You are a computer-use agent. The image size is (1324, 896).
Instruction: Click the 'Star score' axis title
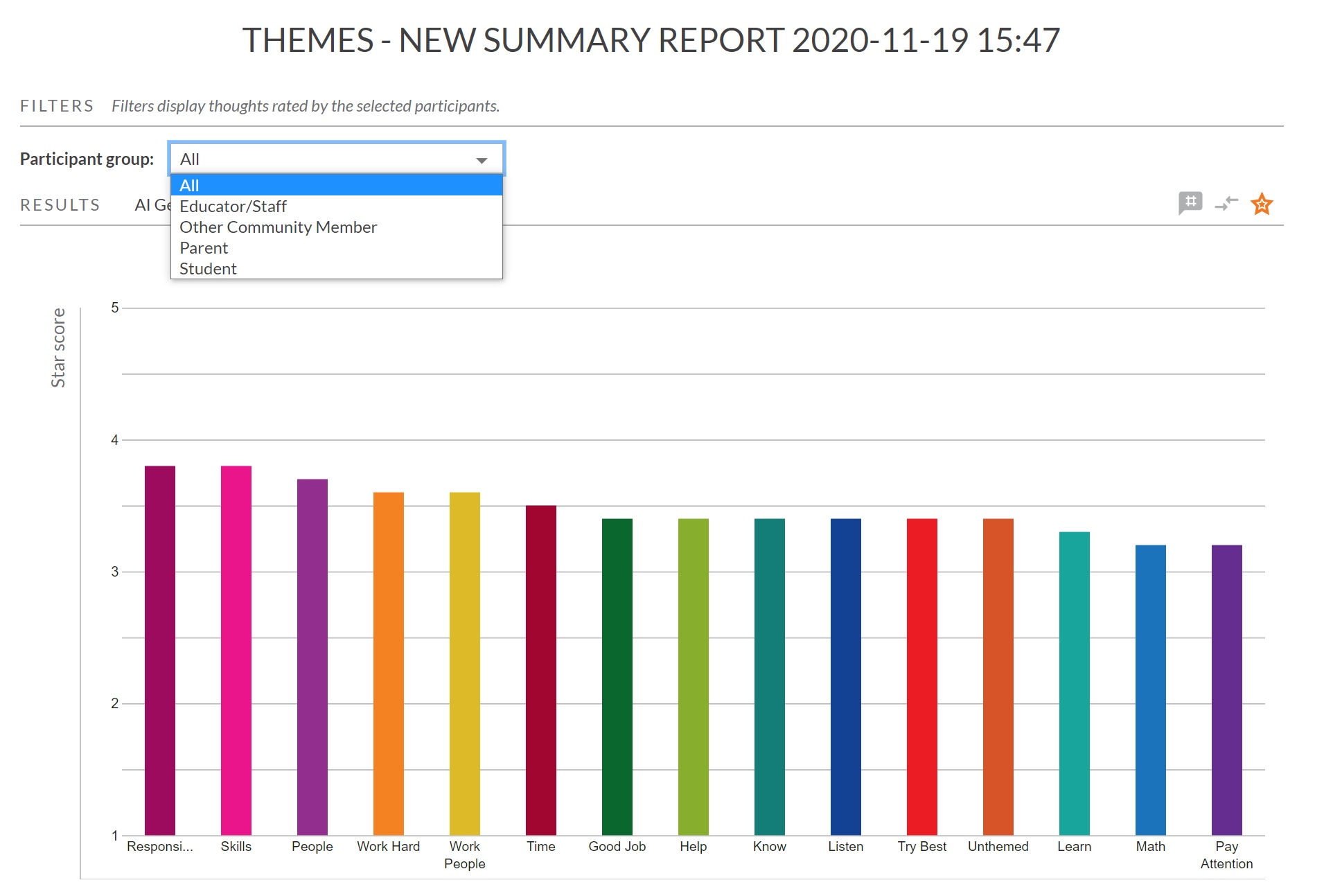tap(58, 348)
